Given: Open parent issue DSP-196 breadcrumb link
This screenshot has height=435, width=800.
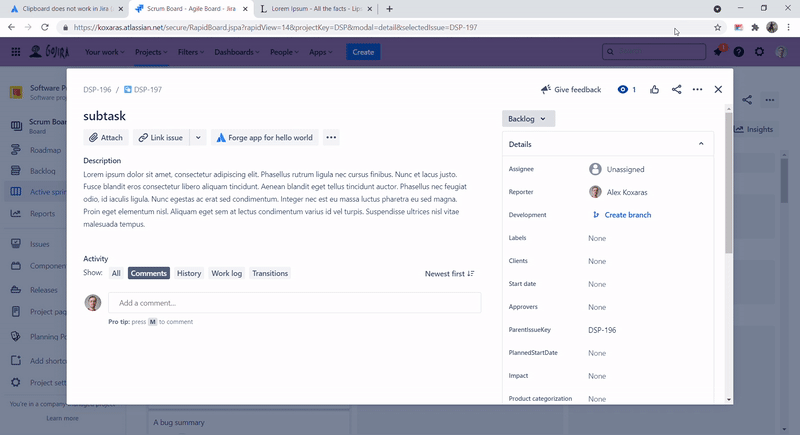Looking at the screenshot, I should click(97, 90).
